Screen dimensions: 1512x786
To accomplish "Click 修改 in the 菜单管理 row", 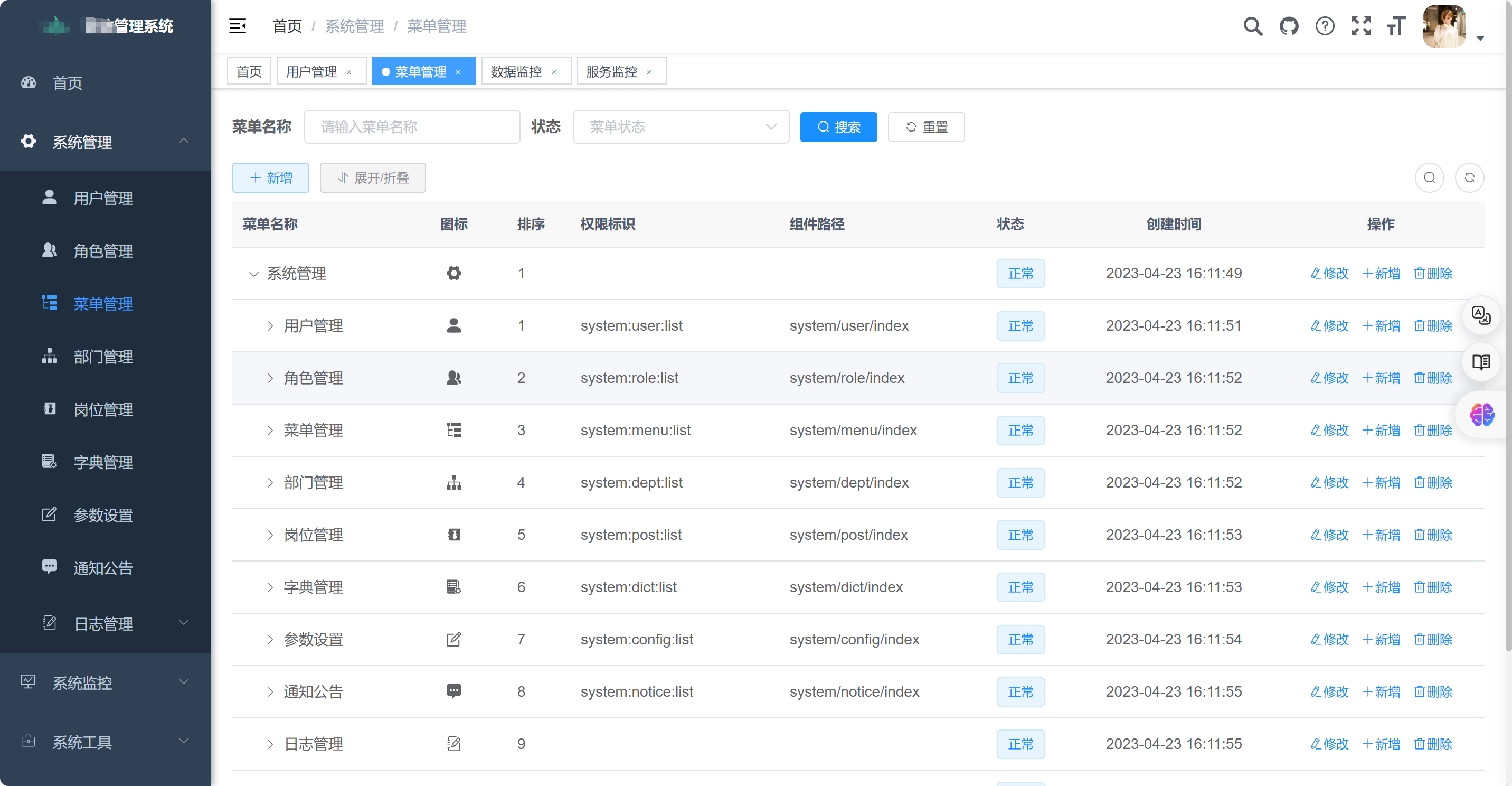I will (x=1329, y=430).
